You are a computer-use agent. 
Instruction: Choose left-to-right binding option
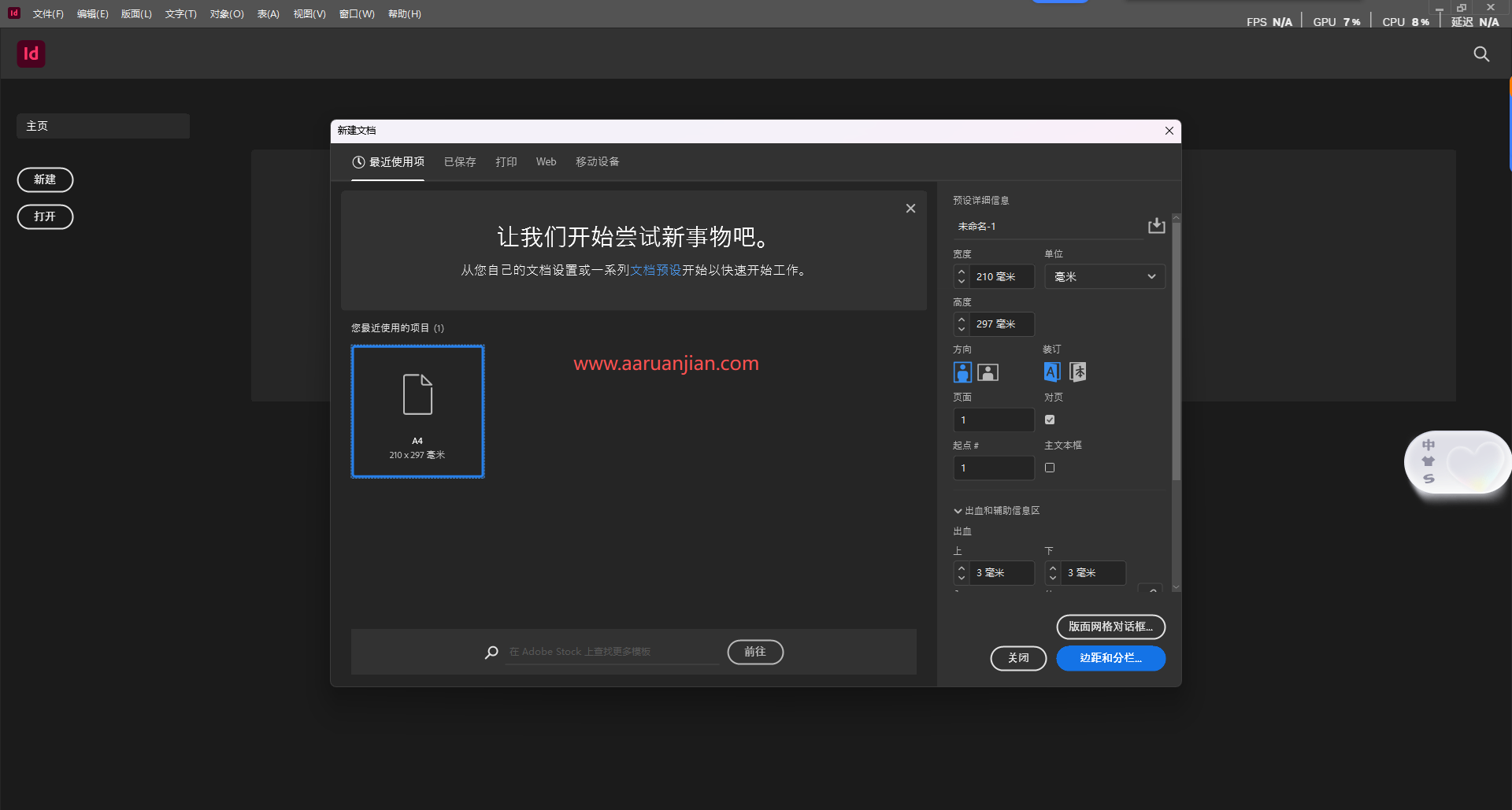1051,372
